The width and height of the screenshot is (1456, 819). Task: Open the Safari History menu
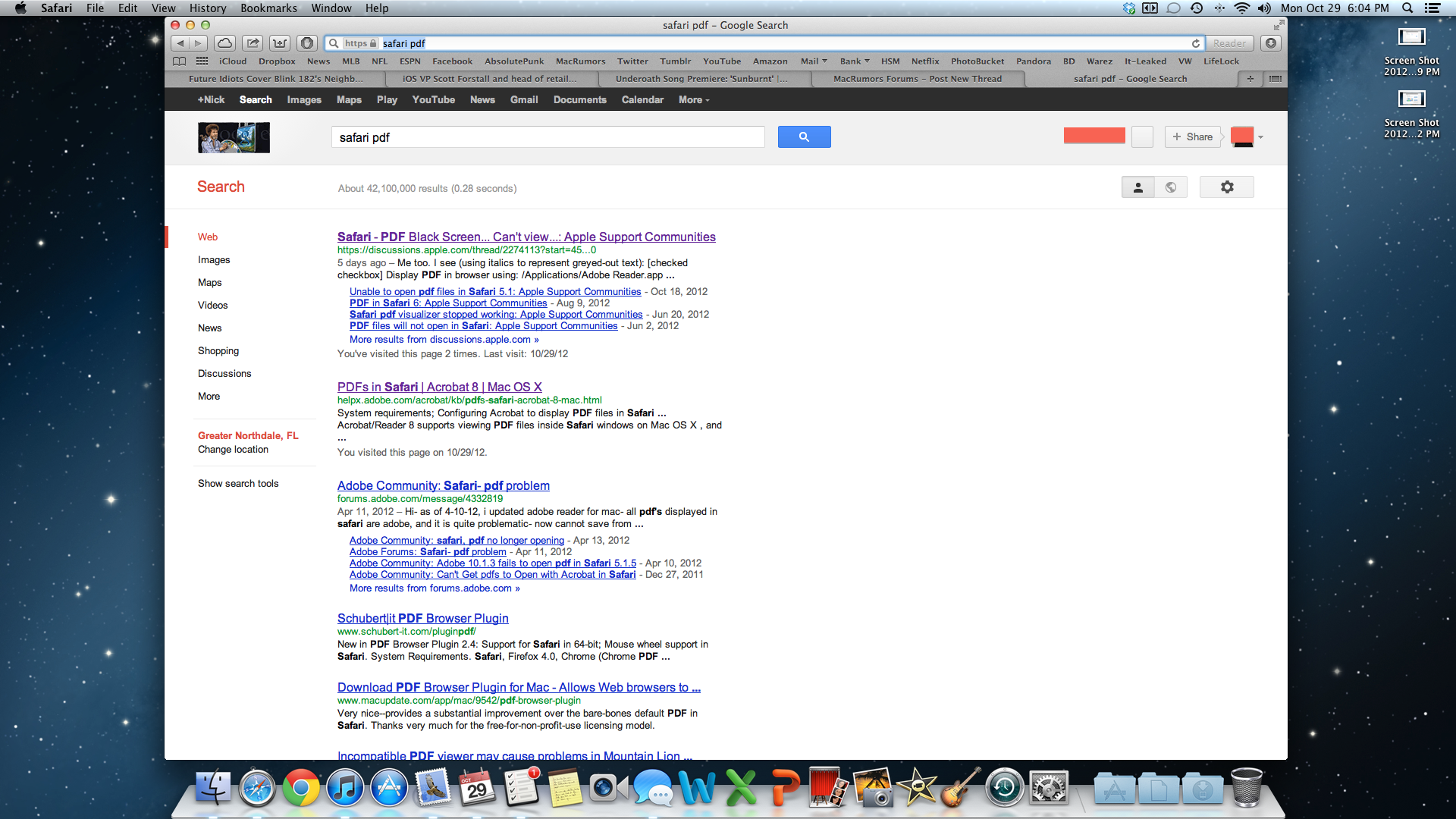click(208, 8)
